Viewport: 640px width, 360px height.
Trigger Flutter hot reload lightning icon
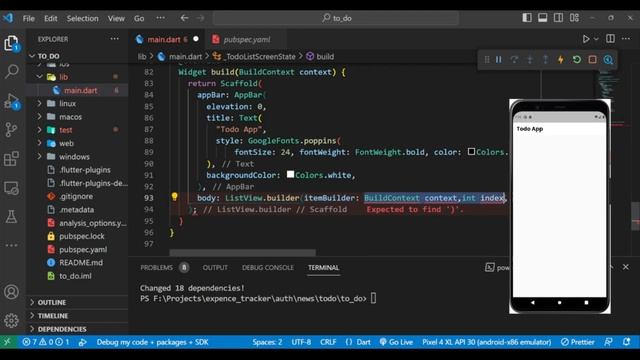[x=561, y=60]
